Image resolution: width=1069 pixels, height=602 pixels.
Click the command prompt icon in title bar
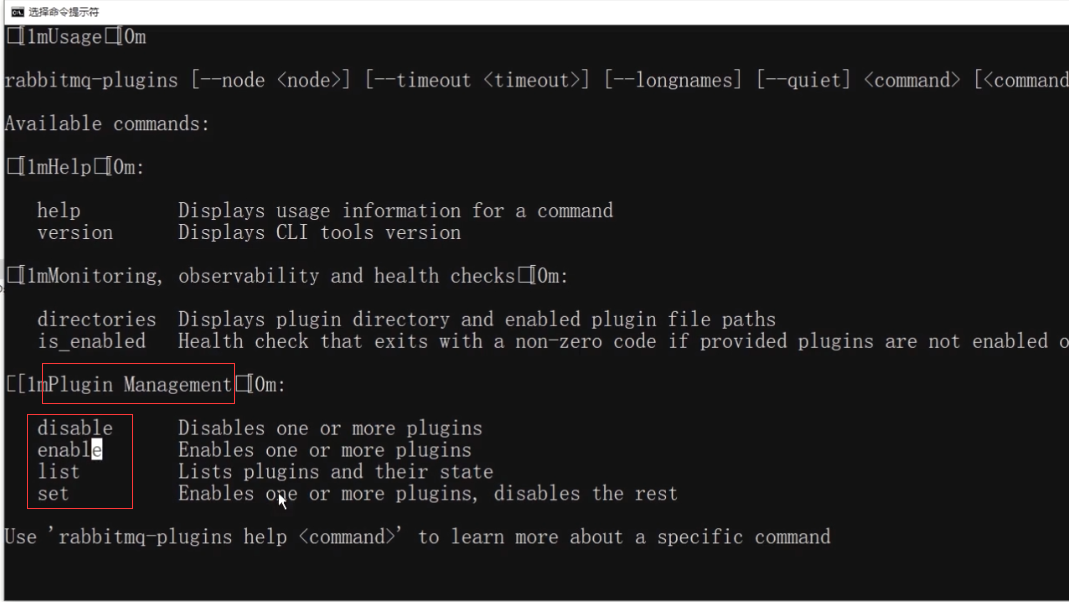click(x=17, y=12)
